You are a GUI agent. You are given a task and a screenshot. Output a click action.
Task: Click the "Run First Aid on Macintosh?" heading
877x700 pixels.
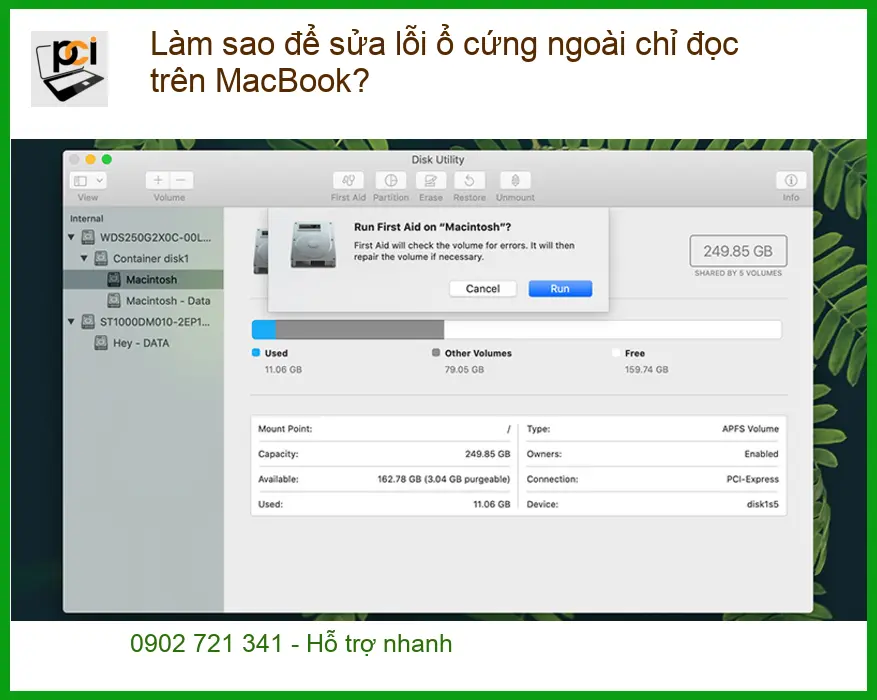(432, 227)
